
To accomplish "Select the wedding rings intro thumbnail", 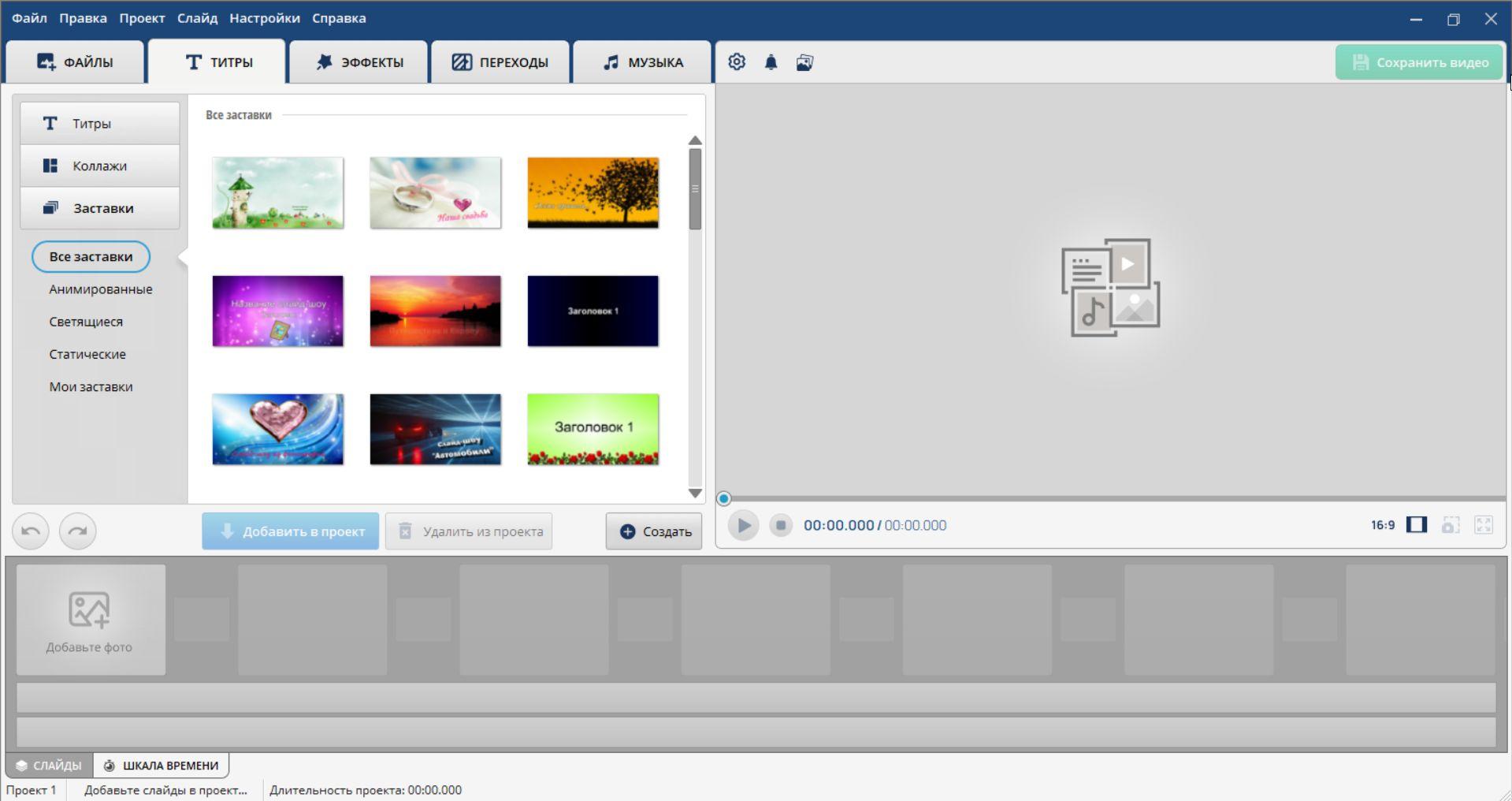I will (x=436, y=192).
